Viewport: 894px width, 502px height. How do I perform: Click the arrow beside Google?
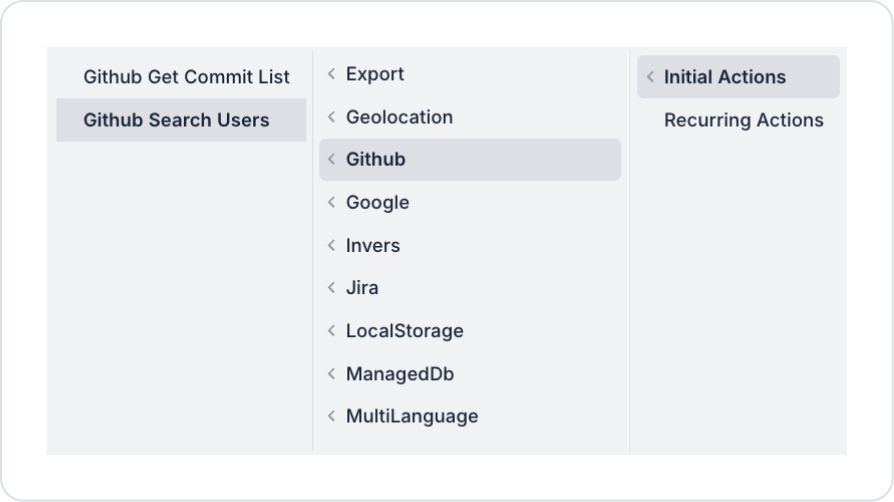coord(331,203)
